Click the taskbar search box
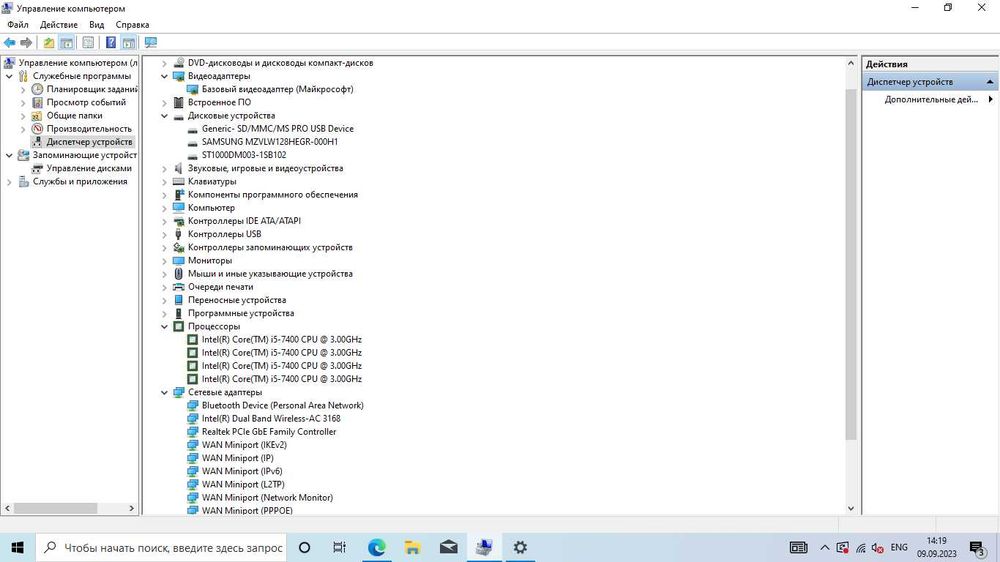 click(162, 547)
